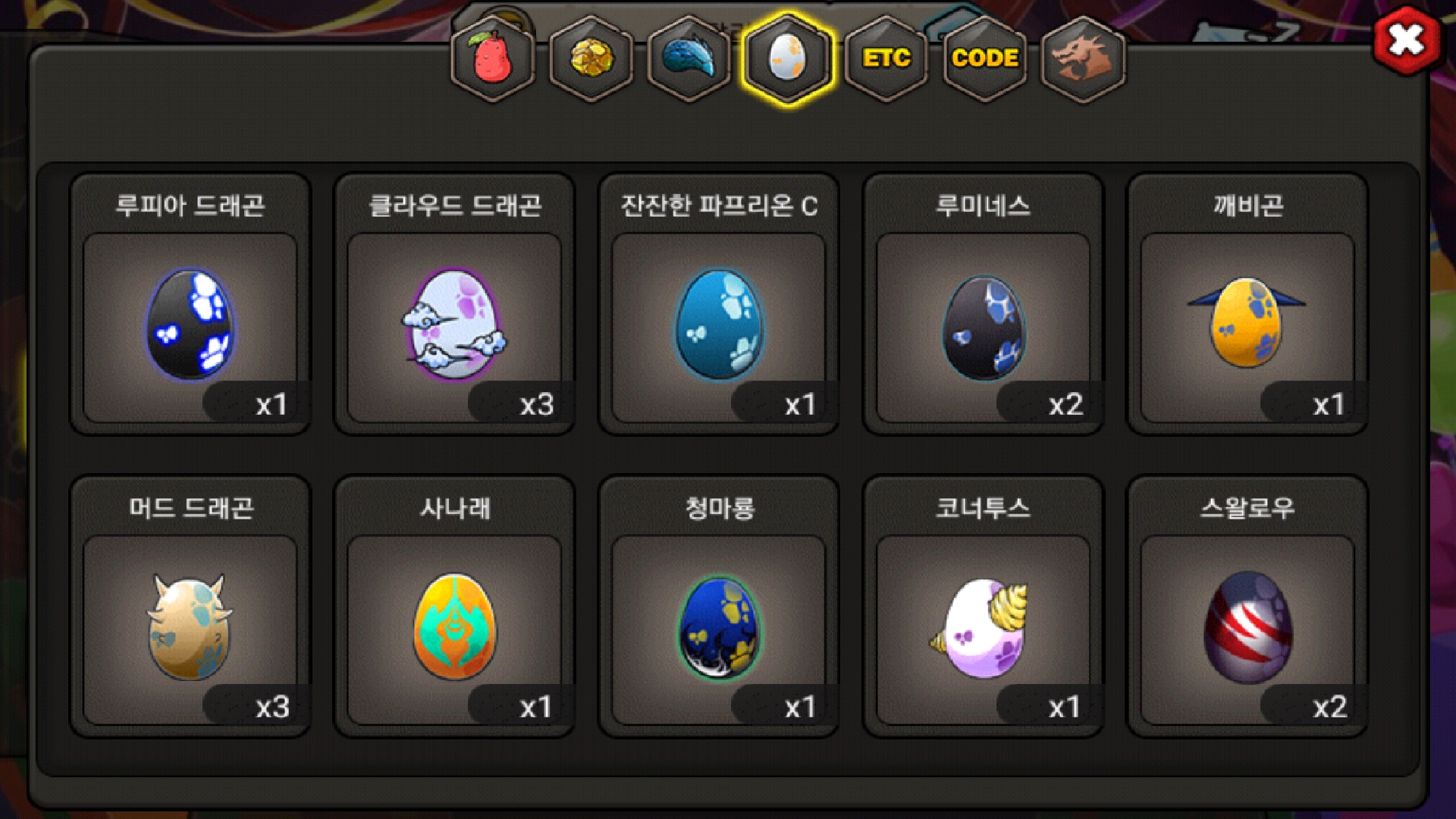
Task: Click the 클라우드 드래곤 x3 quantity badge
Action: pos(520,403)
